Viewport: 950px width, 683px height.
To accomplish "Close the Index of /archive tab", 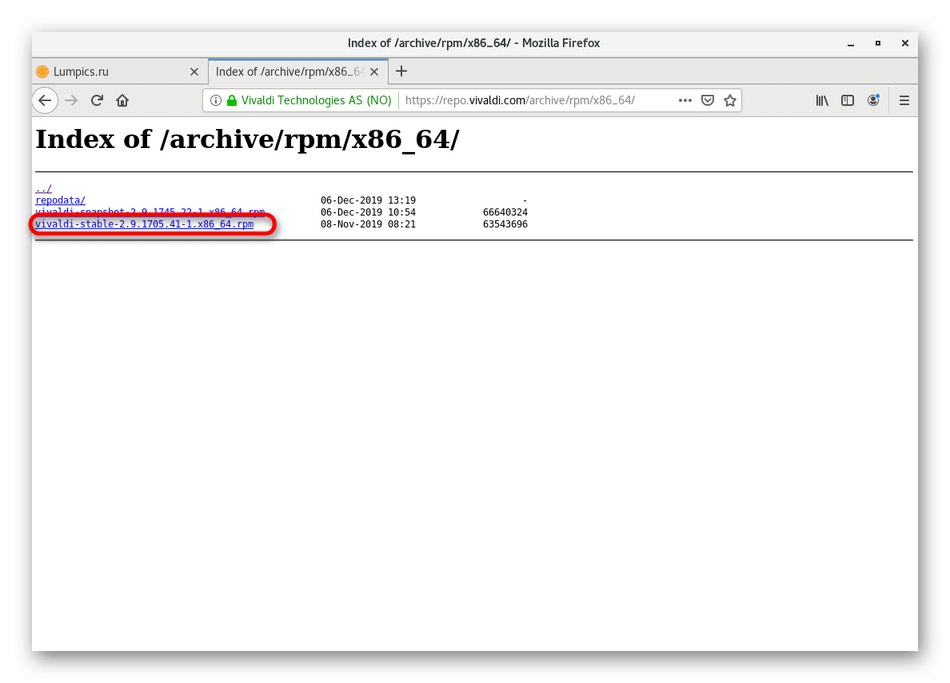I will 374,72.
